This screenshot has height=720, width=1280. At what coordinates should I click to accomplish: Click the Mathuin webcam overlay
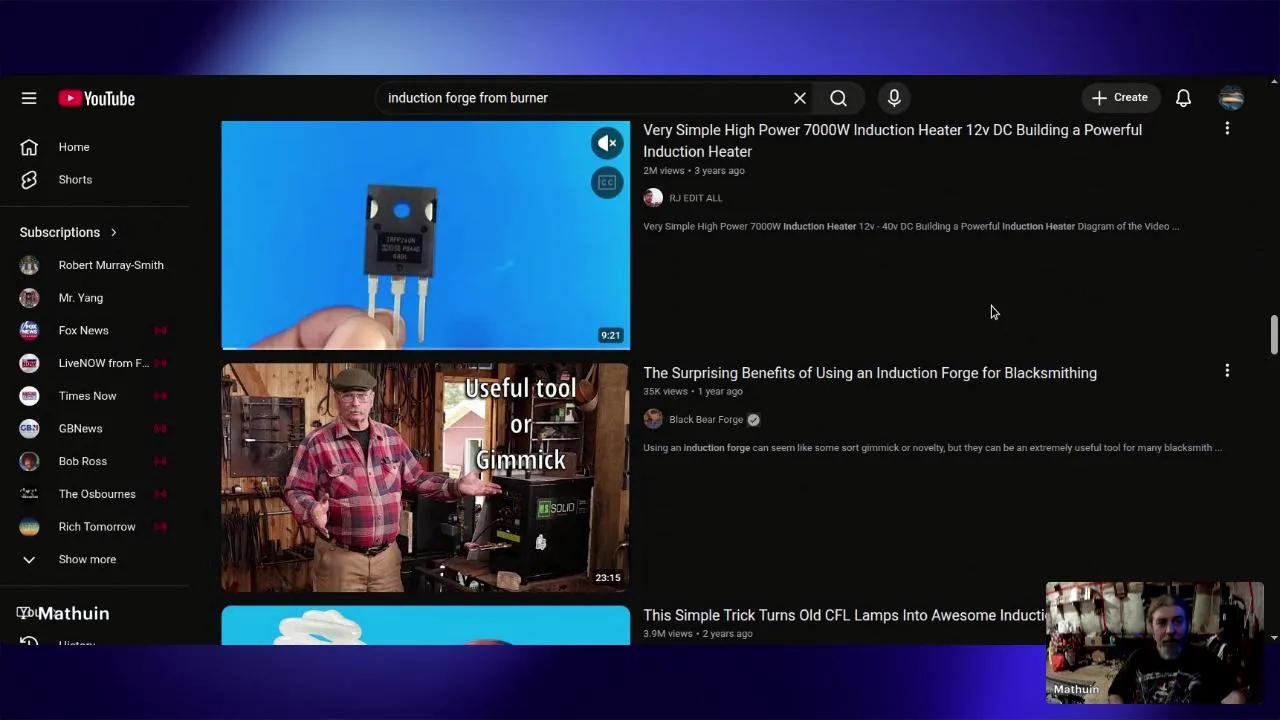(x=1155, y=643)
